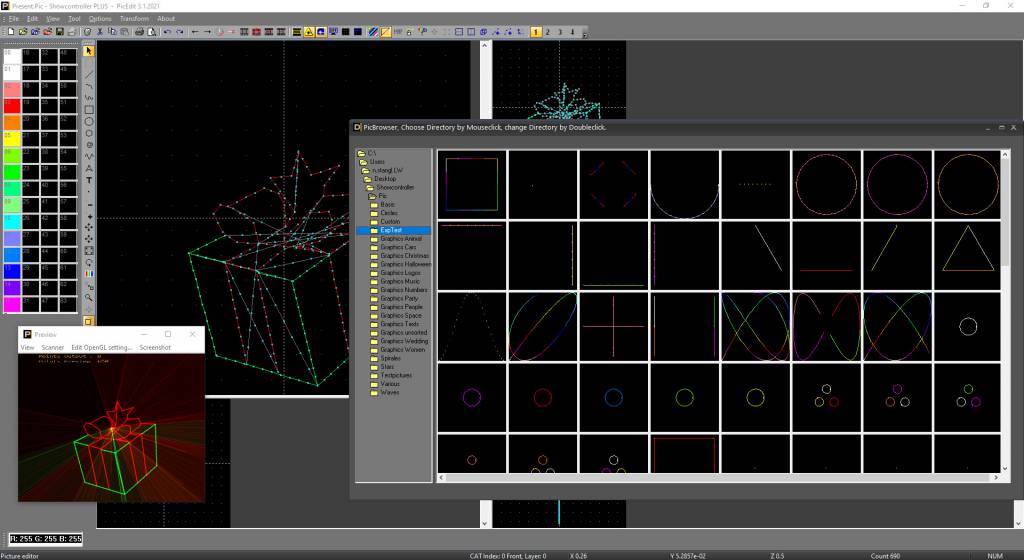Open the Scanner menu in Preview window
1024x560 pixels.
(x=53, y=347)
